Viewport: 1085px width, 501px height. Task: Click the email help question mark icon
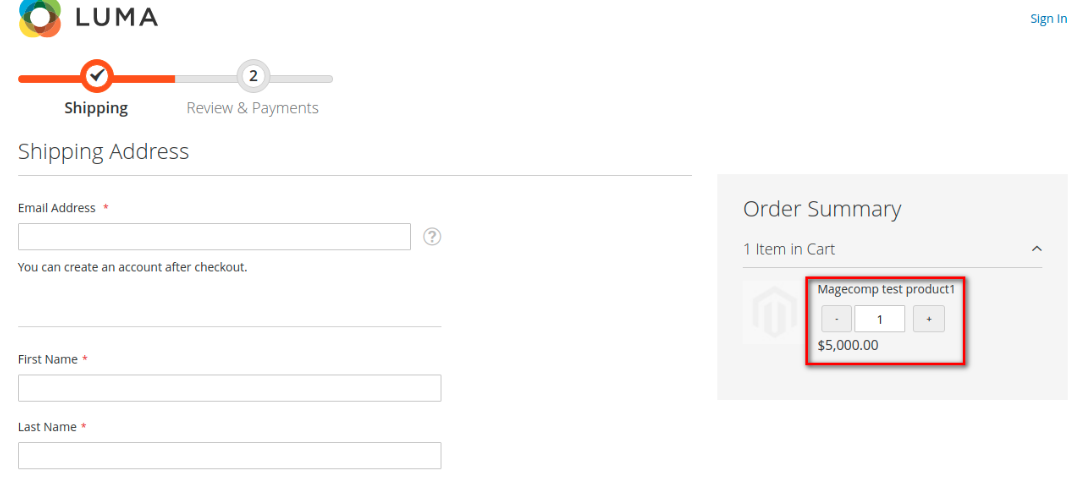[432, 236]
